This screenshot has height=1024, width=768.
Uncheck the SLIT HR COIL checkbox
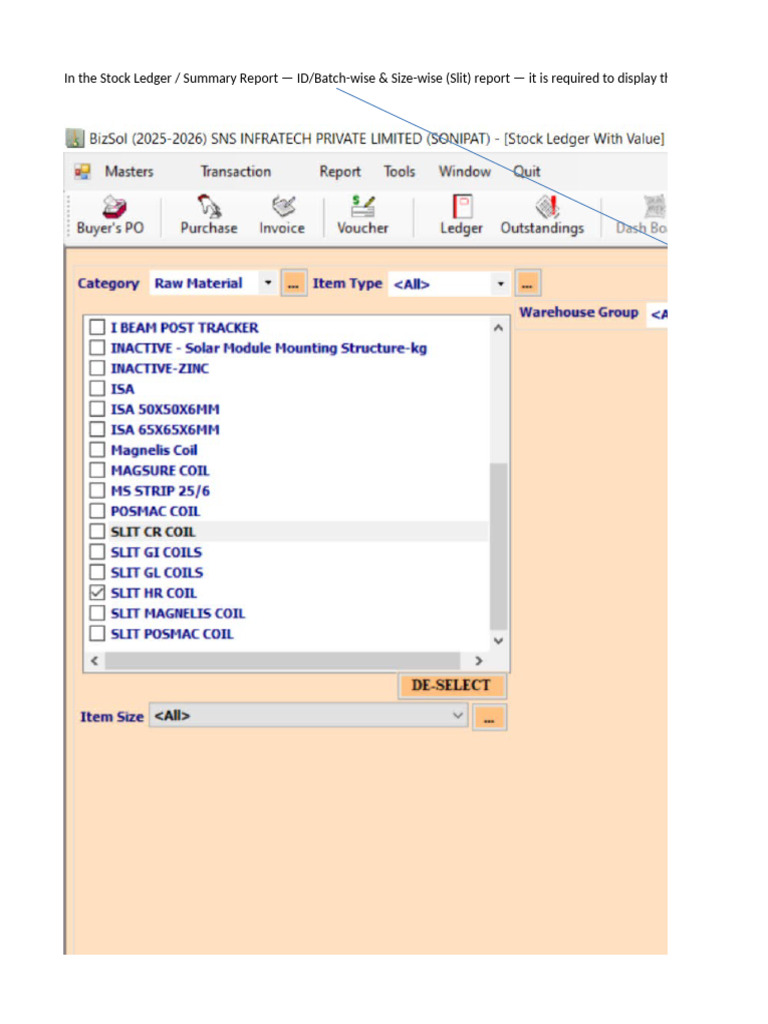[x=97, y=592]
